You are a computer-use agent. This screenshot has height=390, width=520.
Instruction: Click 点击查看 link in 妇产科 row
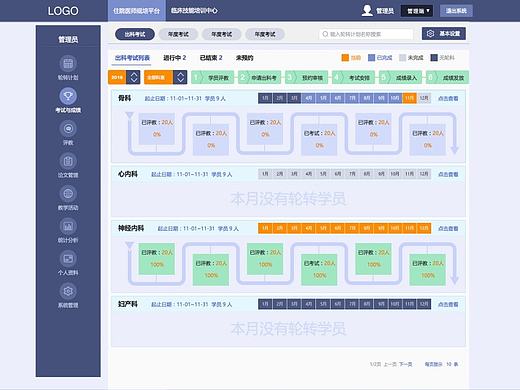[x=448, y=304]
